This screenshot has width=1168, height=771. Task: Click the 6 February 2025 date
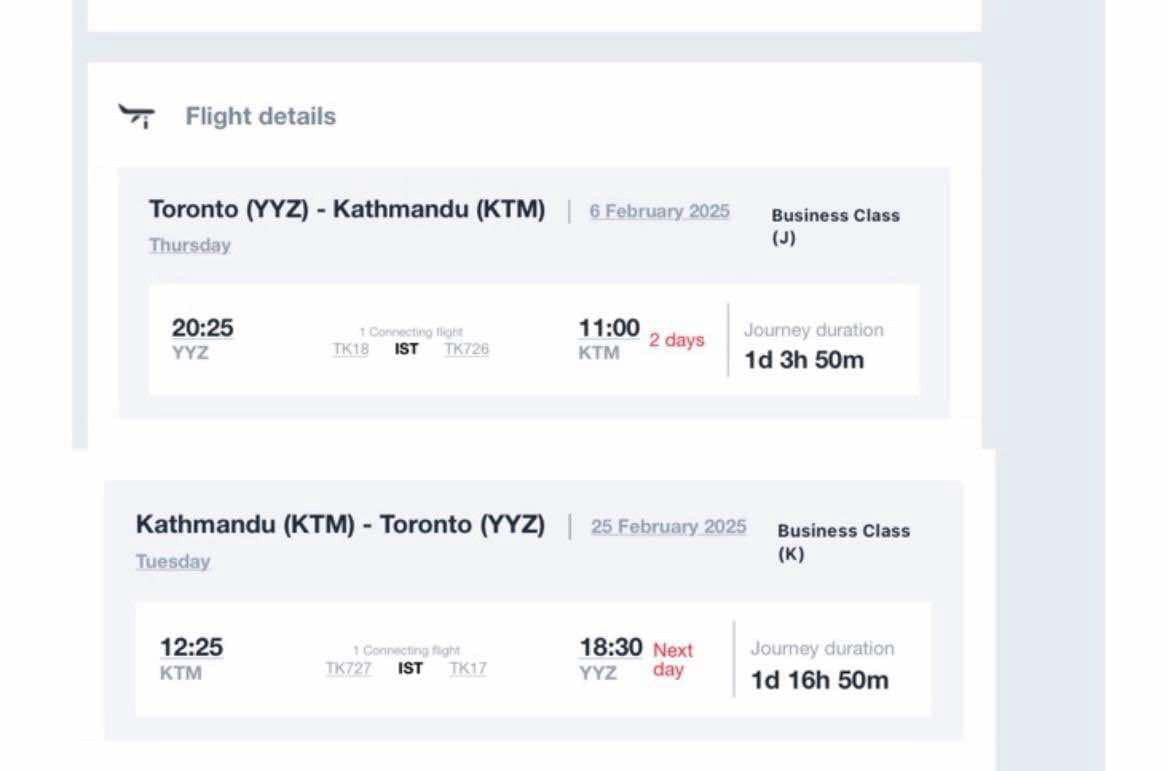pyautogui.click(x=659, y=212)
